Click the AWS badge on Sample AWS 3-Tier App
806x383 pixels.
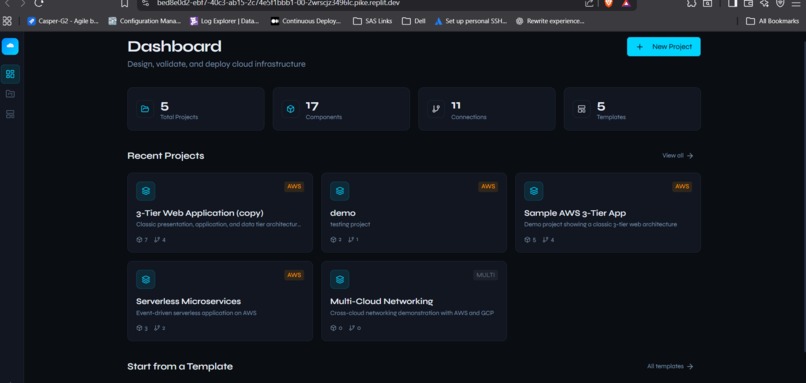[682, 187]
